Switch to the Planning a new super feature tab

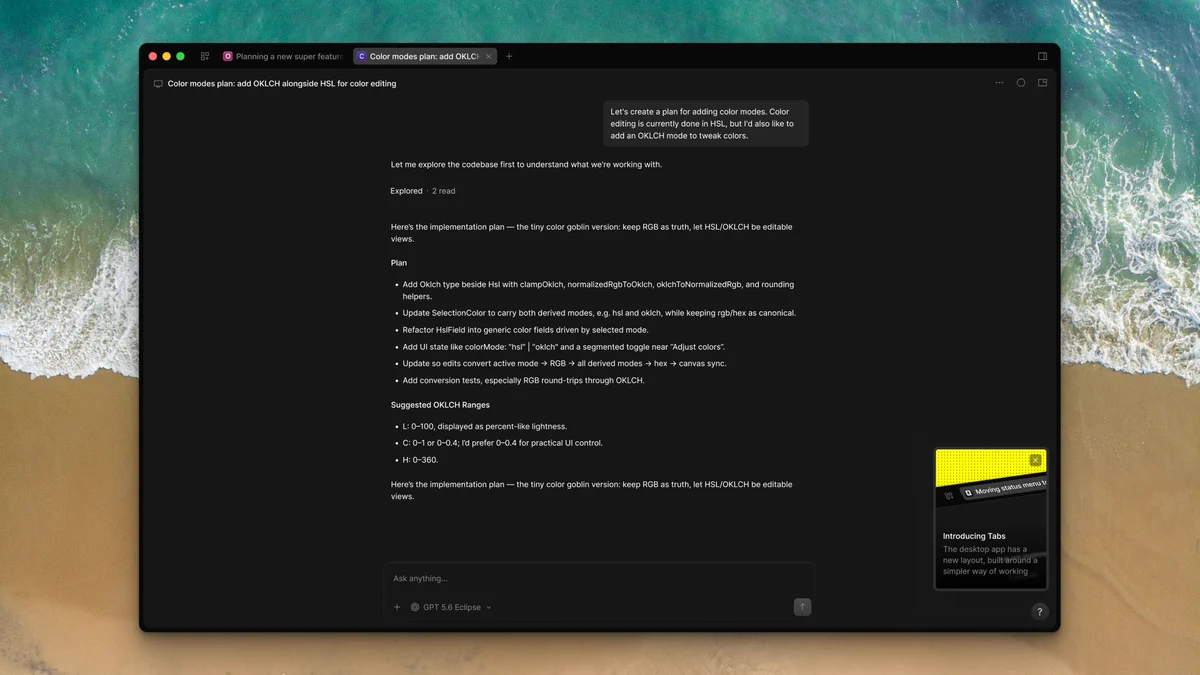[x=283, y=57]
